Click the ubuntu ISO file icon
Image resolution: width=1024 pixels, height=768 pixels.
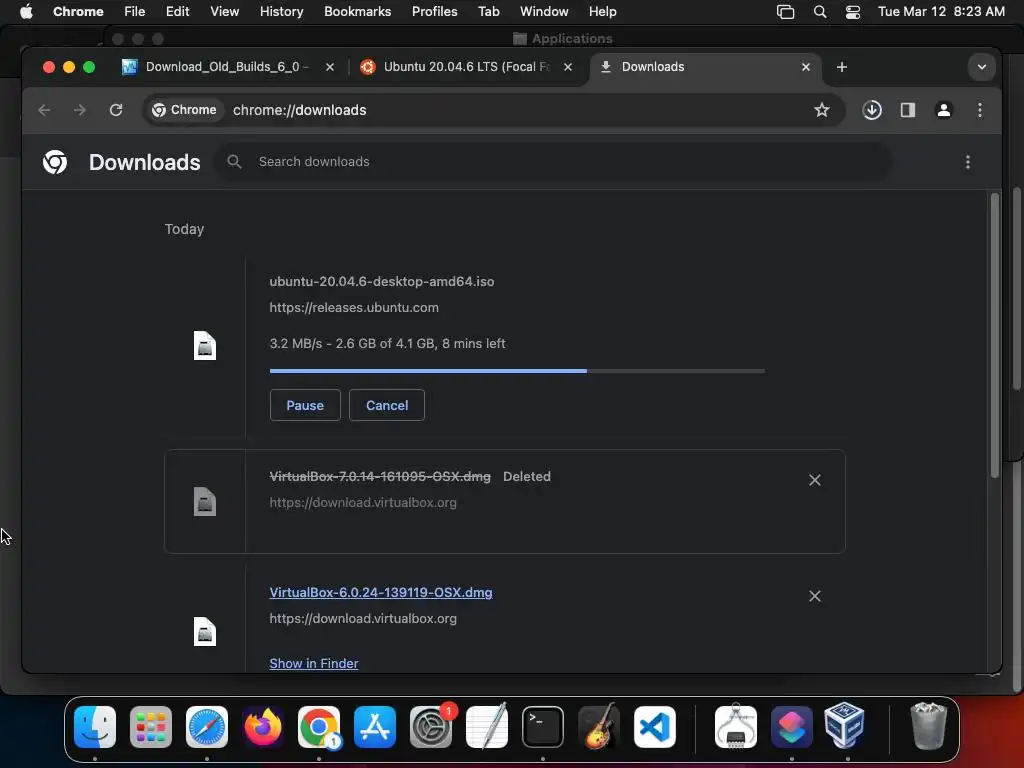204,345
